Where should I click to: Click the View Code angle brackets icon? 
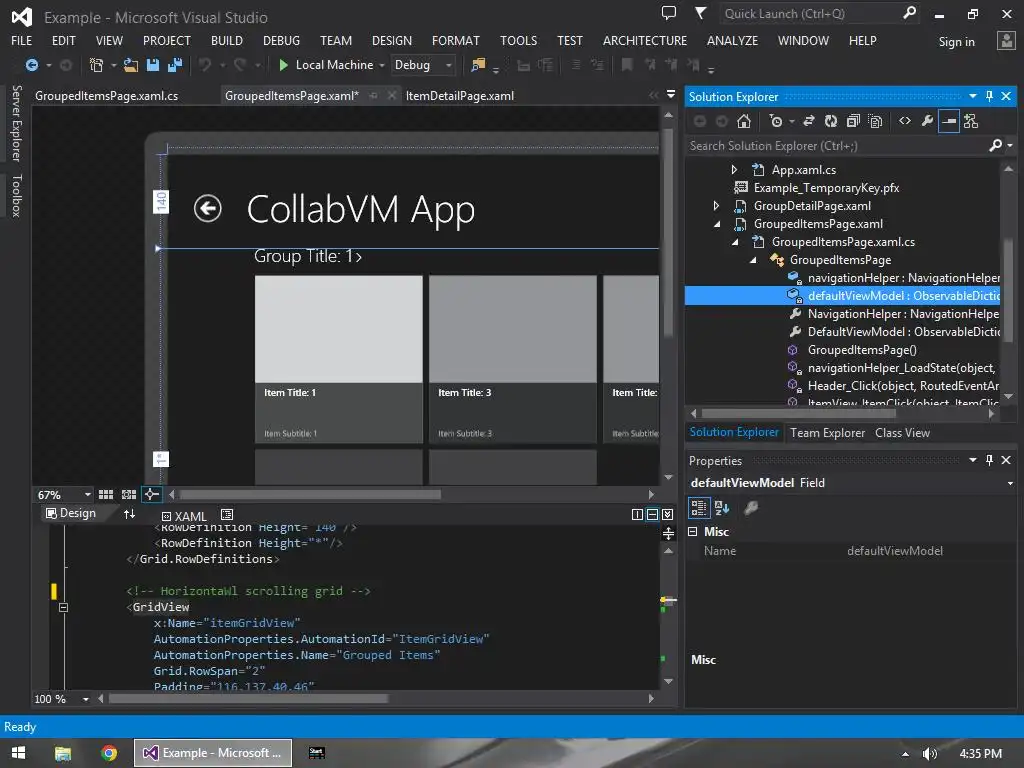pyautogui.click(x=904, y=121)
